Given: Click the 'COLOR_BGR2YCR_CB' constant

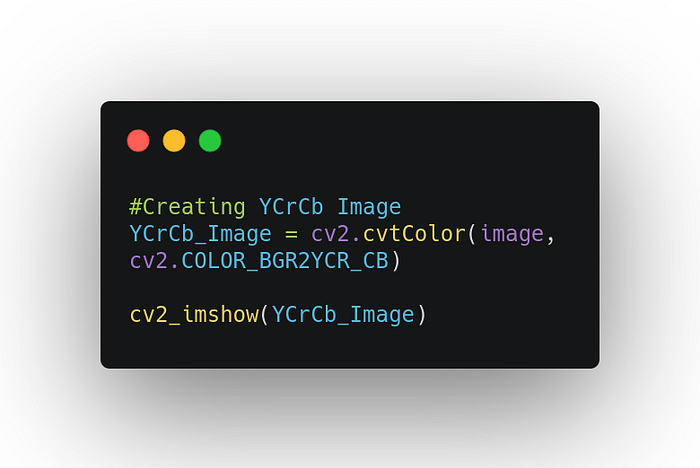Looking at the screenshot, I should [285, 261].
